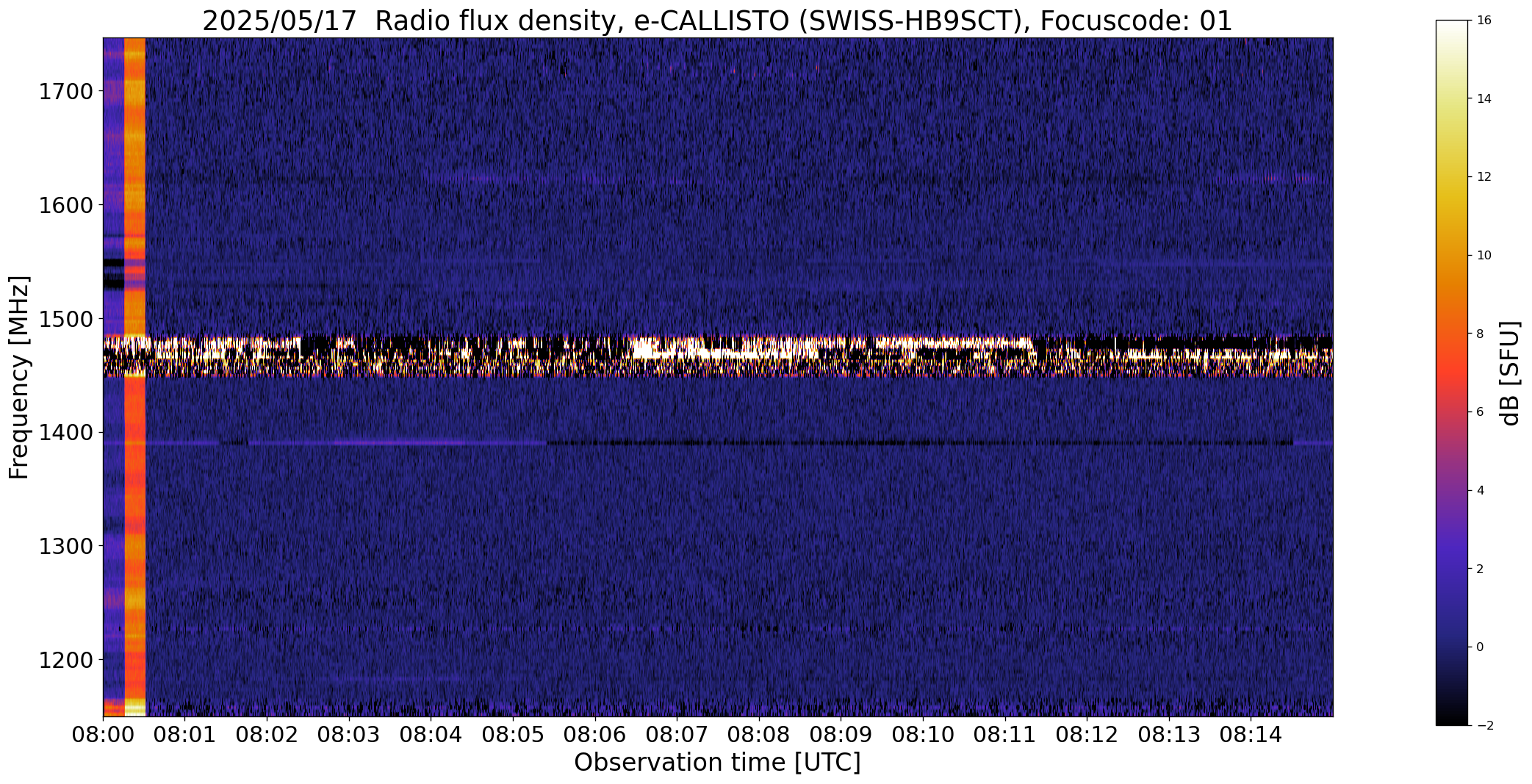Click the thin horizontal line near 1390 MHz
1532x784 pixels.
[718, 443]
